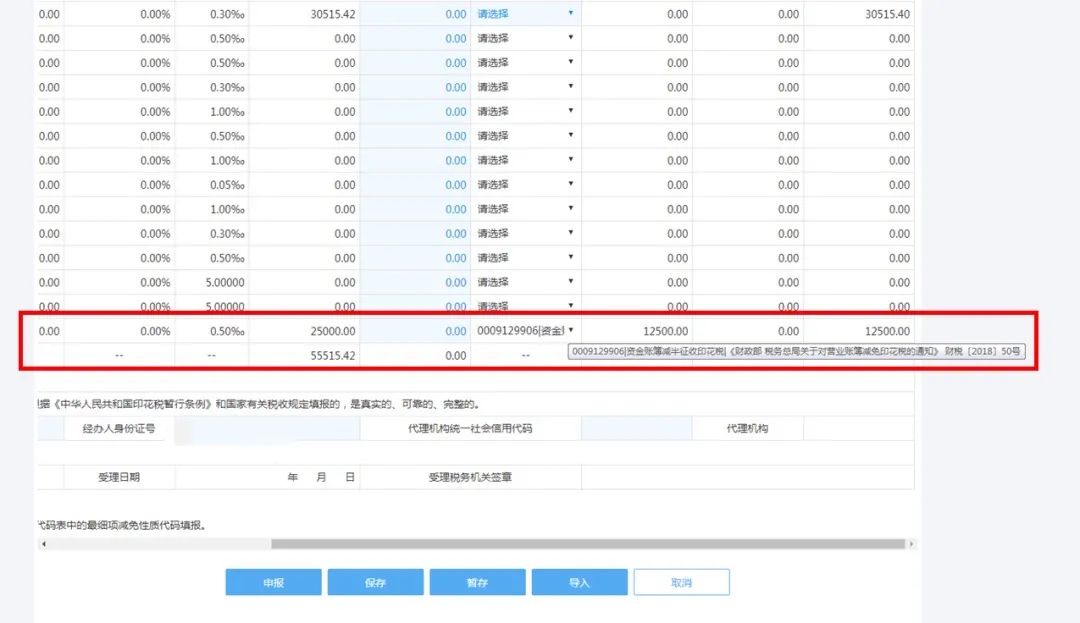Viewport: 1080px width, 623px height.
Task: Open the 0009129906|资金 dropdown in the 25000.00 row
Action: coord(526,330)
